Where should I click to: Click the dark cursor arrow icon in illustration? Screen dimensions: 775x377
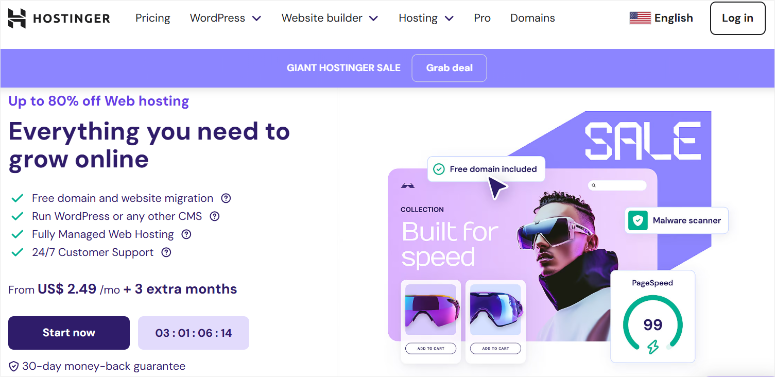click(497, 189)
